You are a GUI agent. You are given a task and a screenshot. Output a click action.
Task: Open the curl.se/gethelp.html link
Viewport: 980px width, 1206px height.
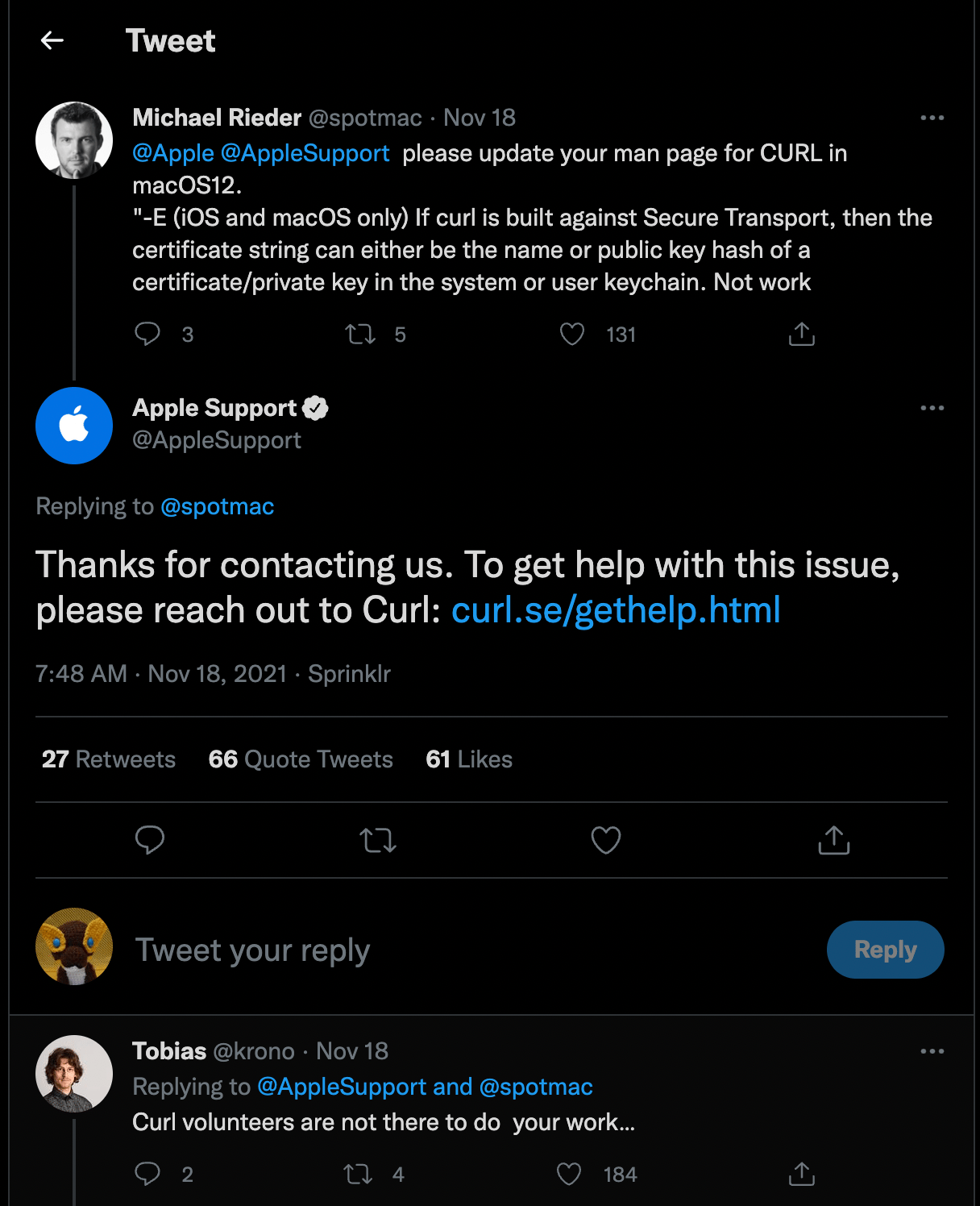(616, 609)
